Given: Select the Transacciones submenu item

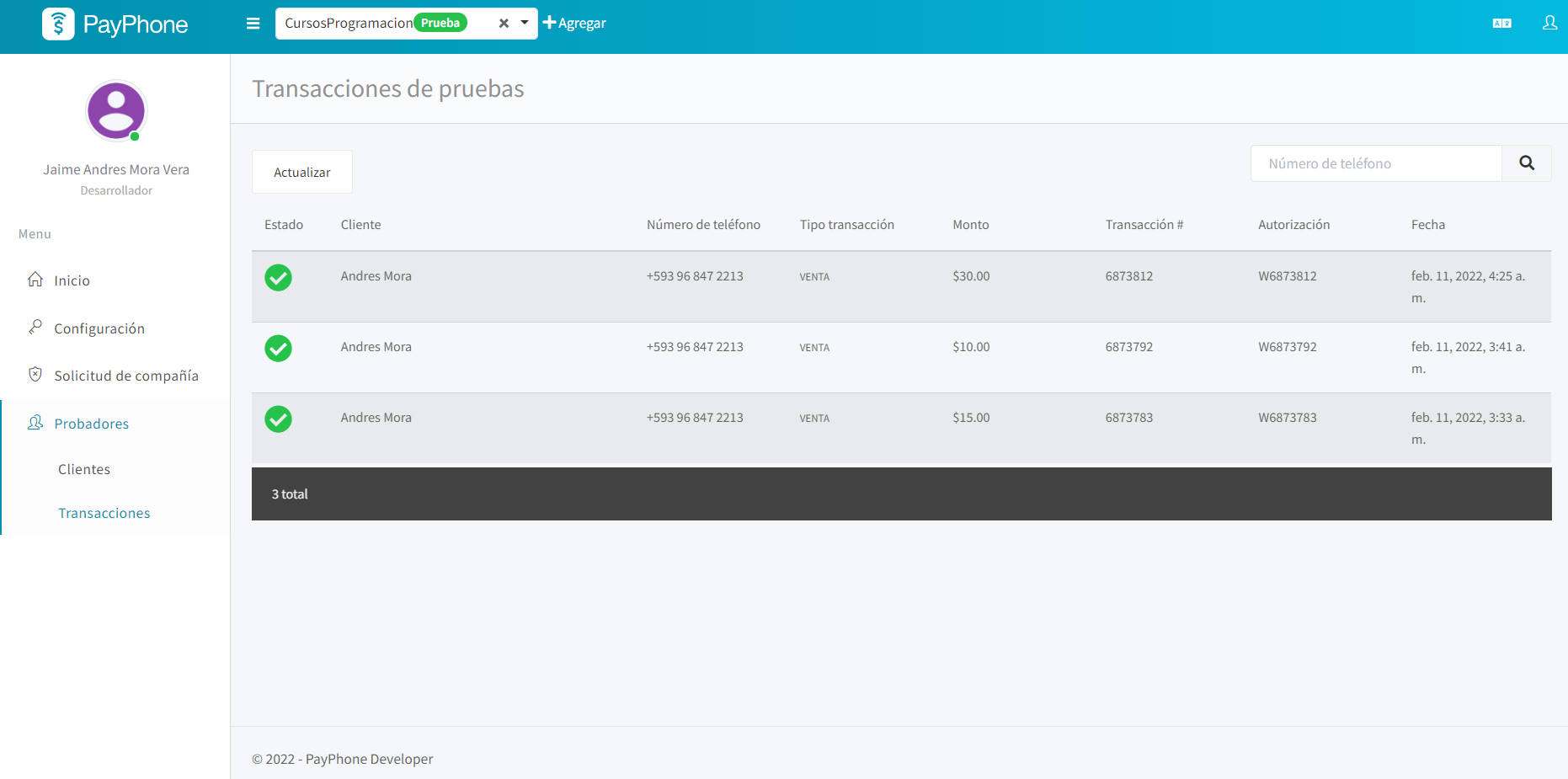Looking at the screenshot, I should 104,513.
